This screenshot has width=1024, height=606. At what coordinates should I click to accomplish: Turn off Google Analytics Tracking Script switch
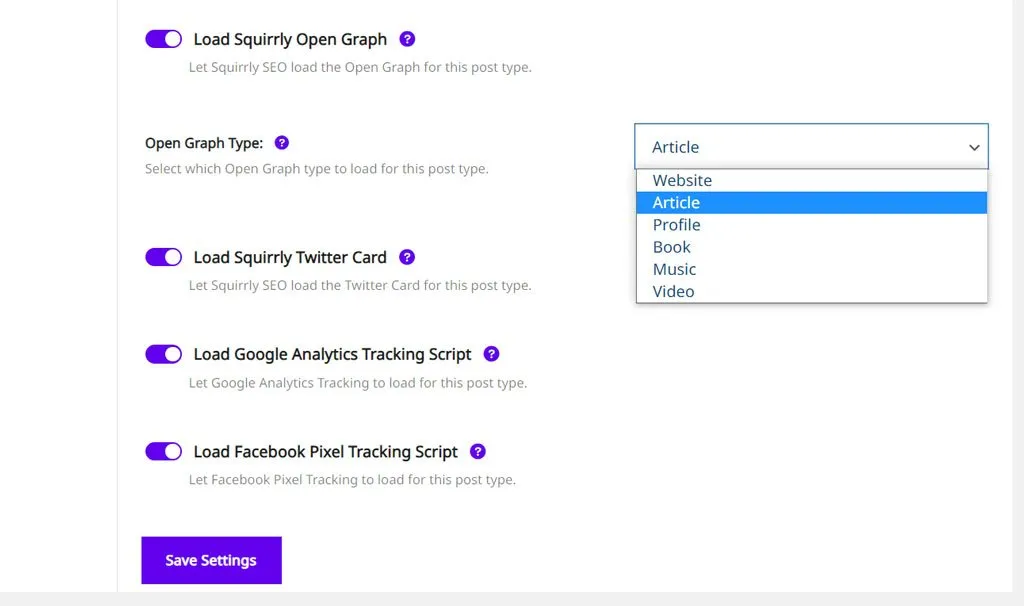tap(163, 354)
